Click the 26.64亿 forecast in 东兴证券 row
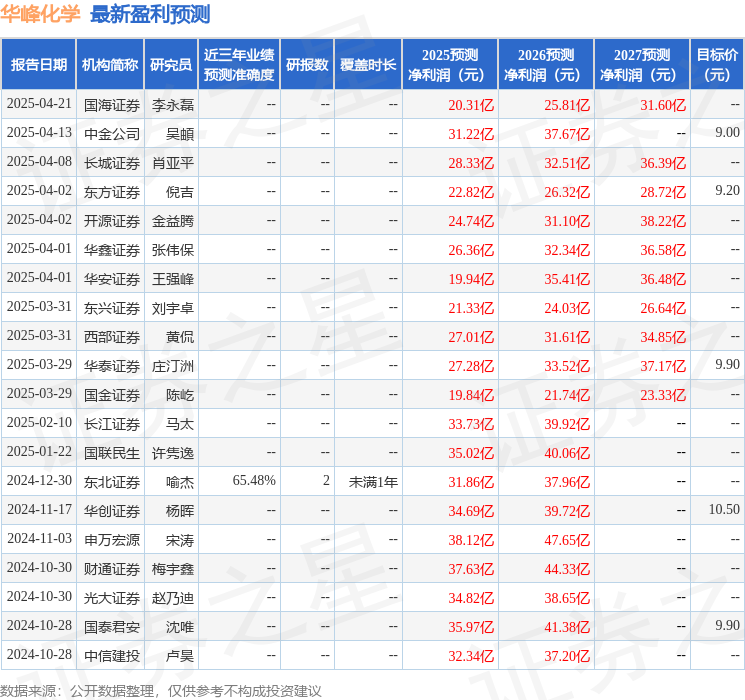Viewport: 745px width, 700px height. [663, 308]
